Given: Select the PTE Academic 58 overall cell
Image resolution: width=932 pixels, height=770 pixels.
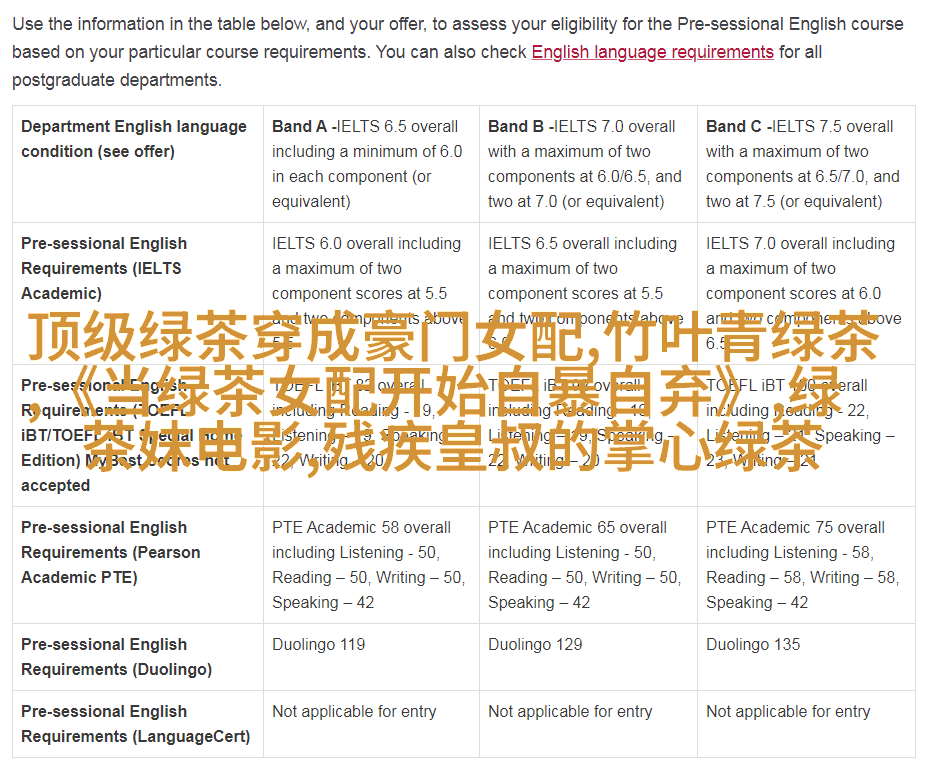Looking at the screenshot, I should click(x=367, y=564).
